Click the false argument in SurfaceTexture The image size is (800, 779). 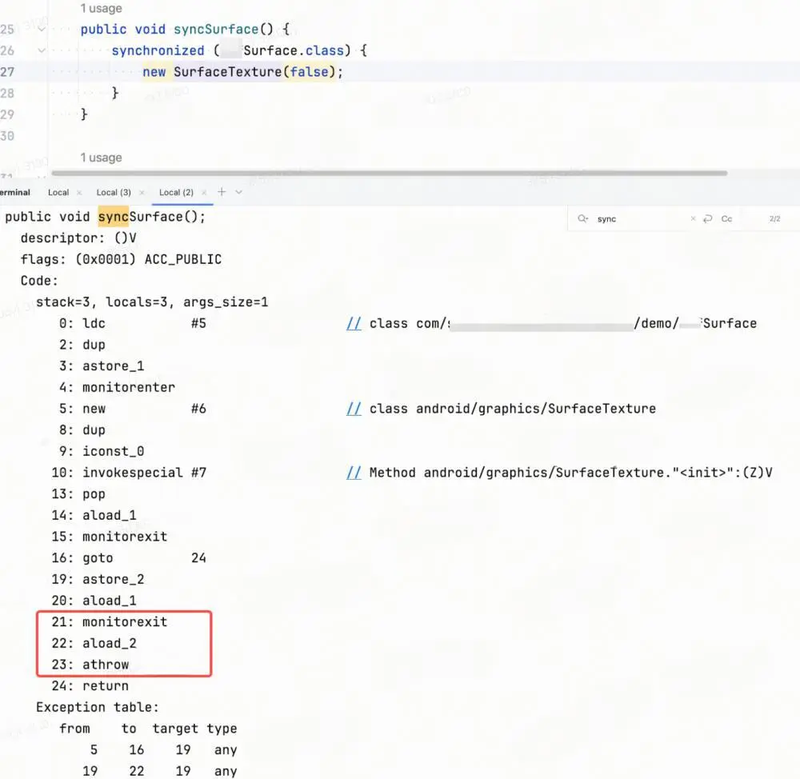pyautogui.click(x=309, y=72)
